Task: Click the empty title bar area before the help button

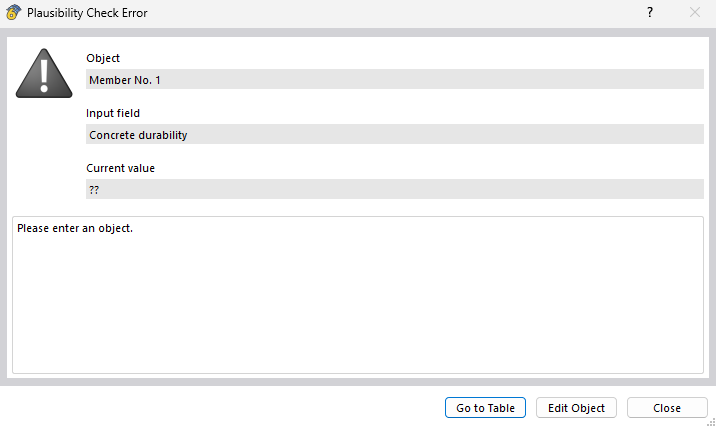Action: tap(400, 13)
